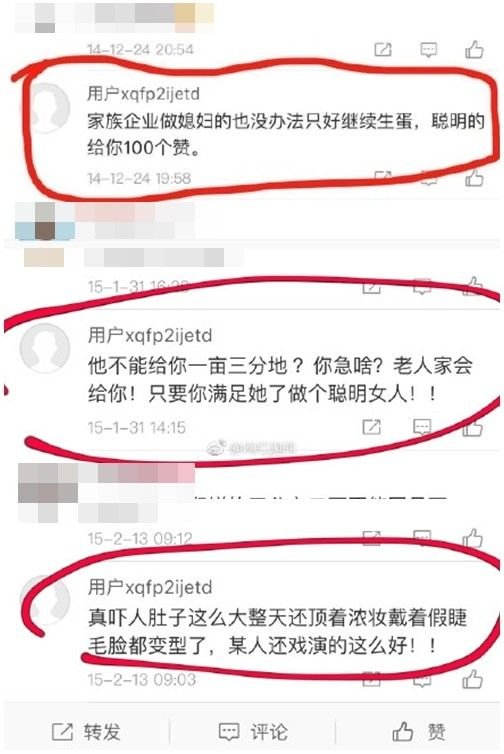
Task: Open the 家族企业做媳妇 comment text
Action: (x=286, y=134)
